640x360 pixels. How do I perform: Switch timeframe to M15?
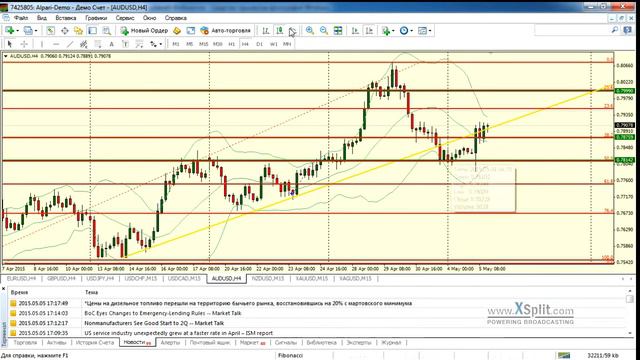(x=203, y=44)
